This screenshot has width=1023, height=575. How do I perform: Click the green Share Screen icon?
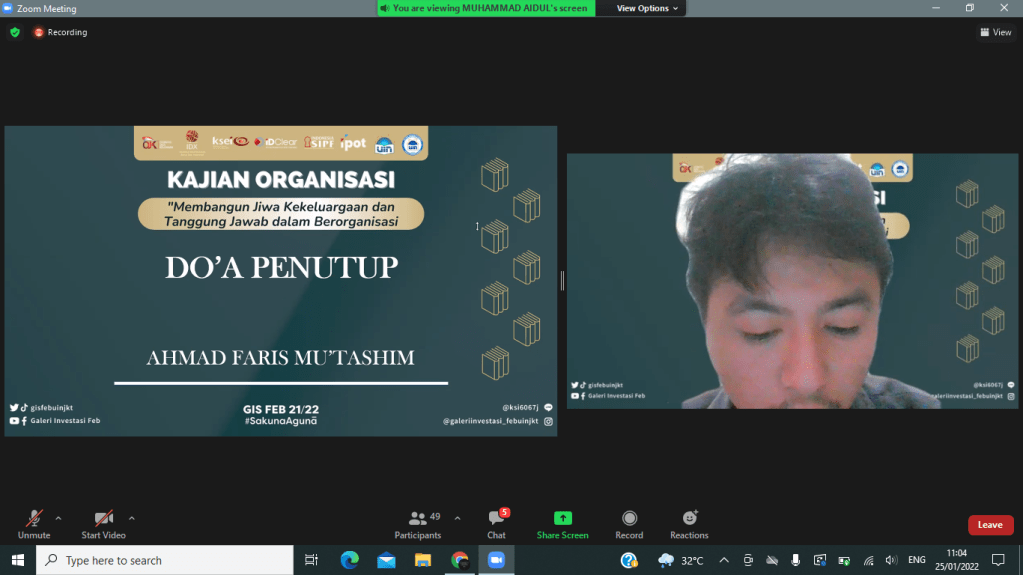tap(562, 518)
